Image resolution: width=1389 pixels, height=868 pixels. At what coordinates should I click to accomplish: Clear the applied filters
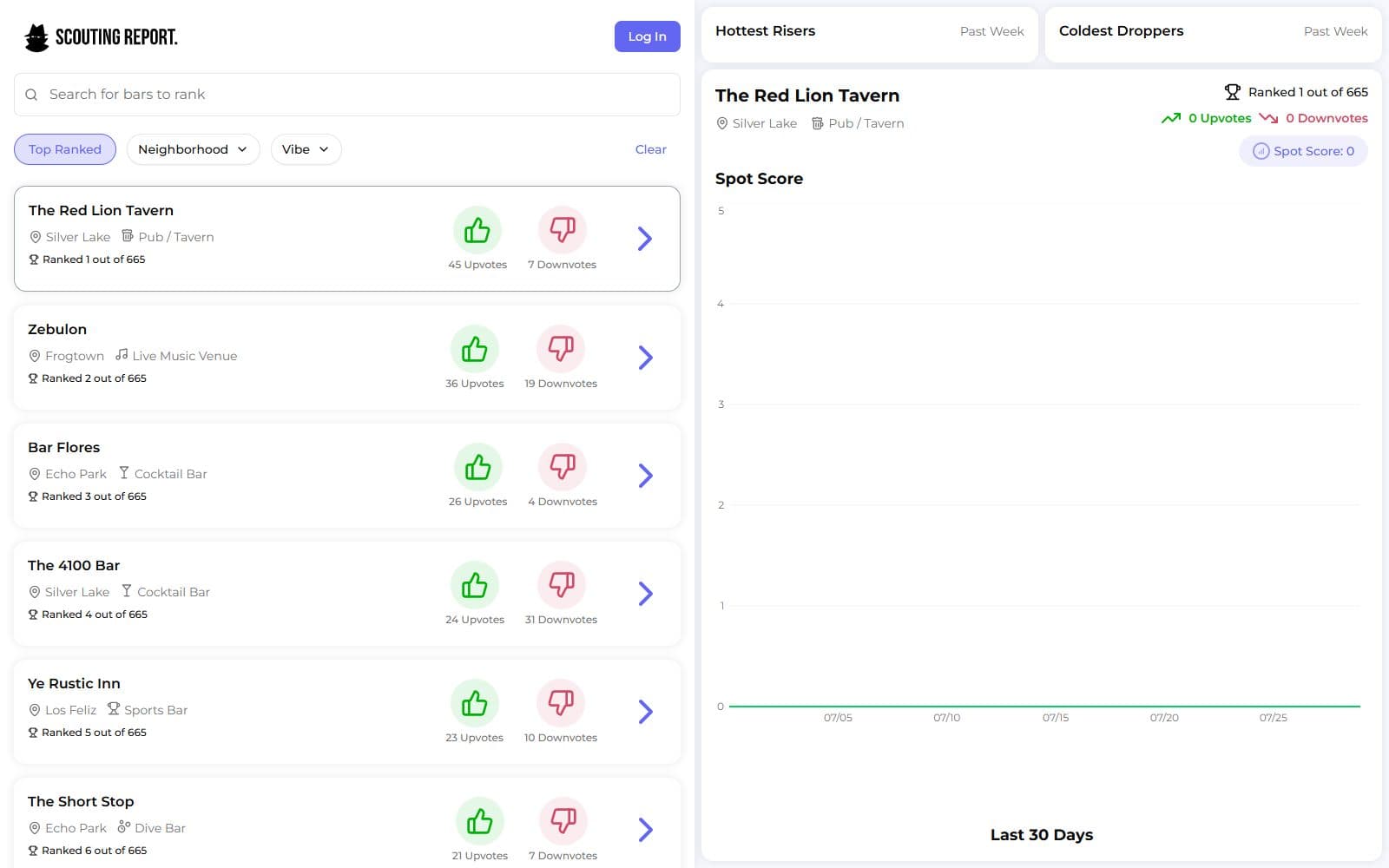coord(650,149)
